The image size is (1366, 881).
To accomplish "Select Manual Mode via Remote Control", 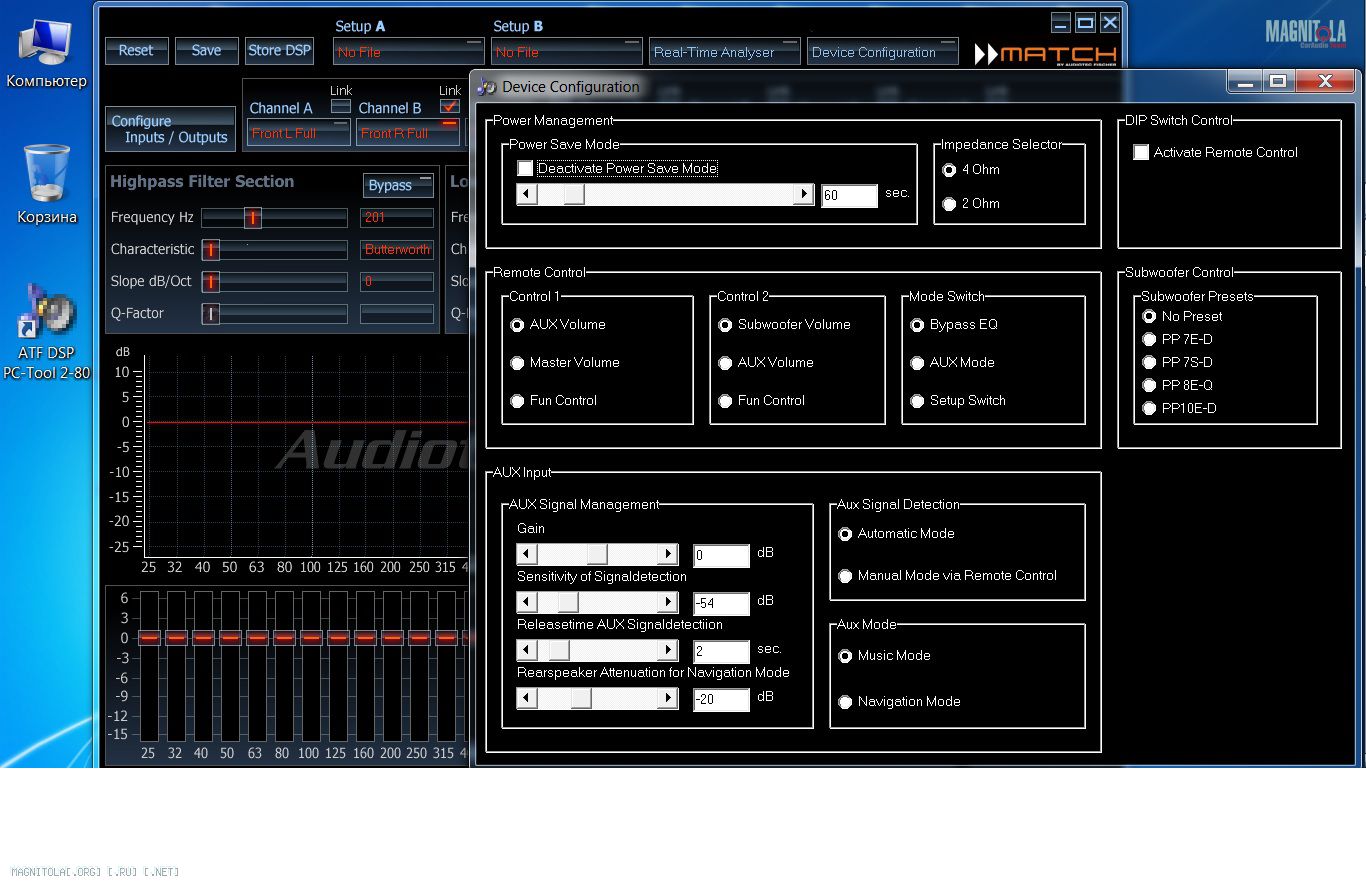I will point(845,576).
